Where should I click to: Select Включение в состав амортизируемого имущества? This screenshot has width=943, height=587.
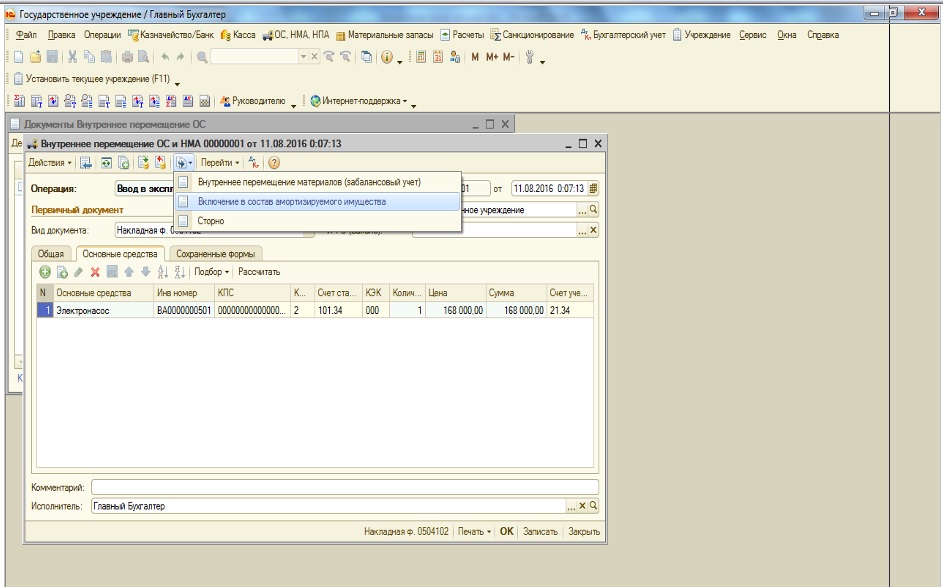291,202
